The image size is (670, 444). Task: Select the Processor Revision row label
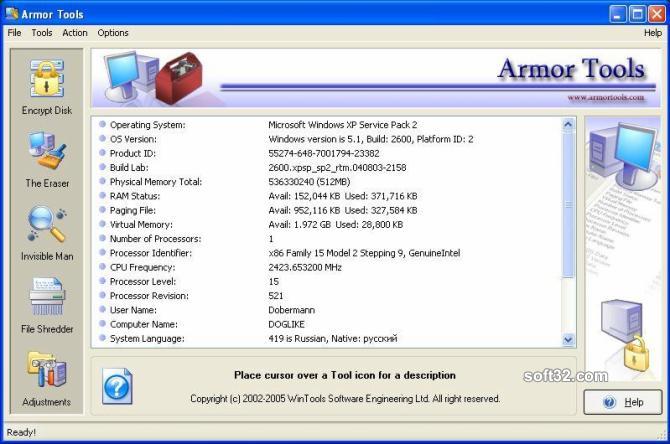click(x=149, y=296)
